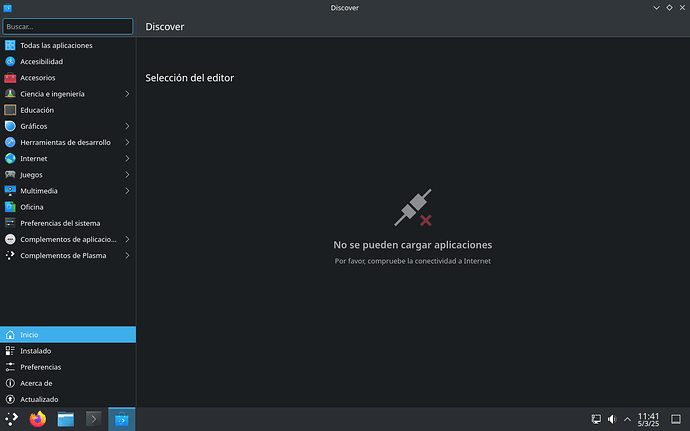Open the Accesorios category label
690x431 pixels.
click(x=38, y=78)
